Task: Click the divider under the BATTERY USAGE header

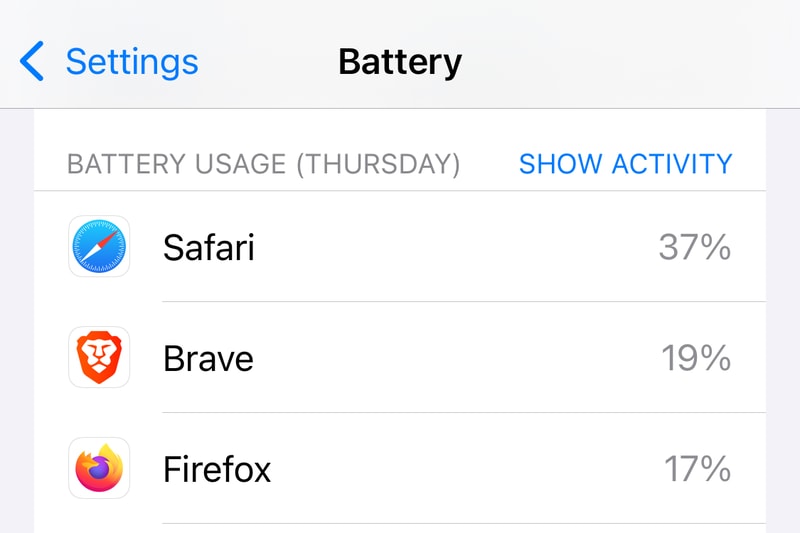Action: 400,191
